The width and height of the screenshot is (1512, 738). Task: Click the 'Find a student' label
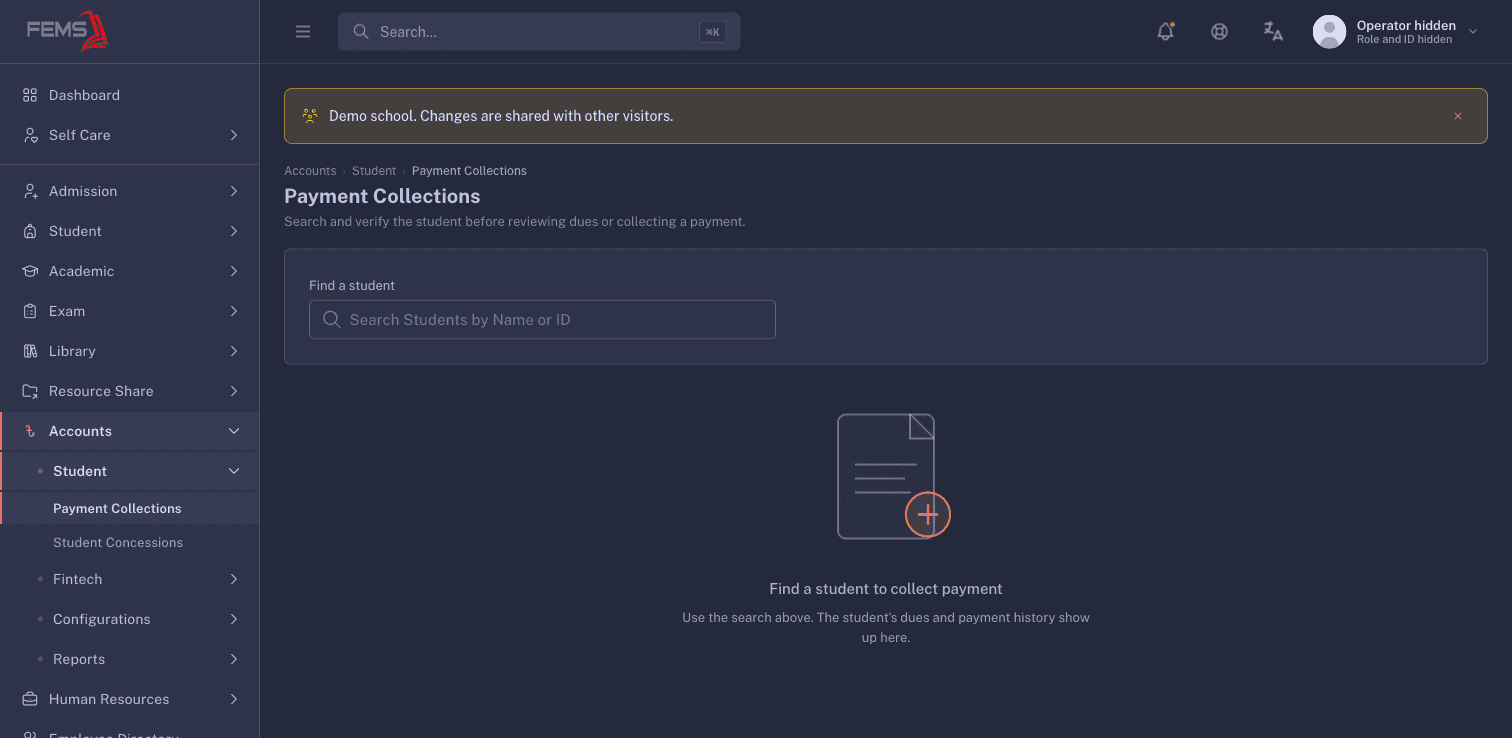[x=352, y=285]
